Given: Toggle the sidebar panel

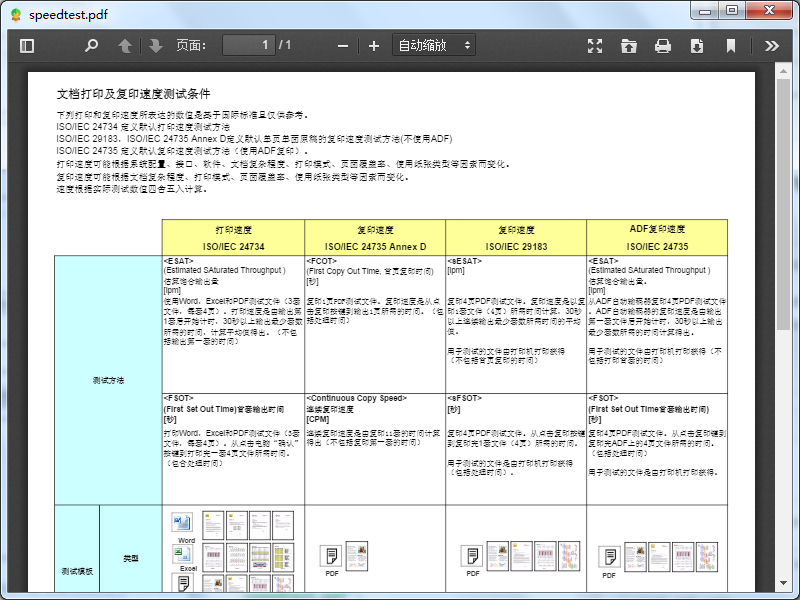Looking at the screenshot, I should click(x=27, y=46).
